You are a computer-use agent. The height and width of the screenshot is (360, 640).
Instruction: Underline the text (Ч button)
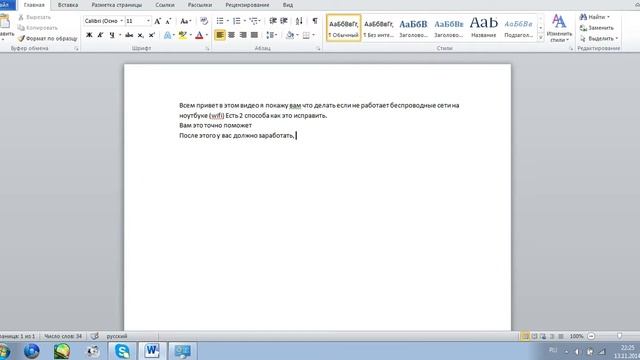tap(112, 36)
